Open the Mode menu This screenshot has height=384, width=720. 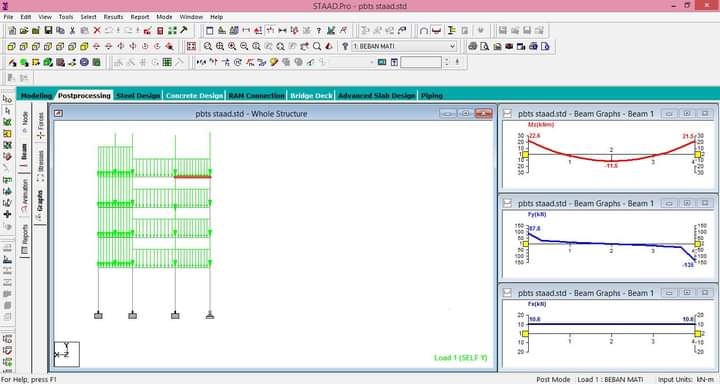(164, 17)
